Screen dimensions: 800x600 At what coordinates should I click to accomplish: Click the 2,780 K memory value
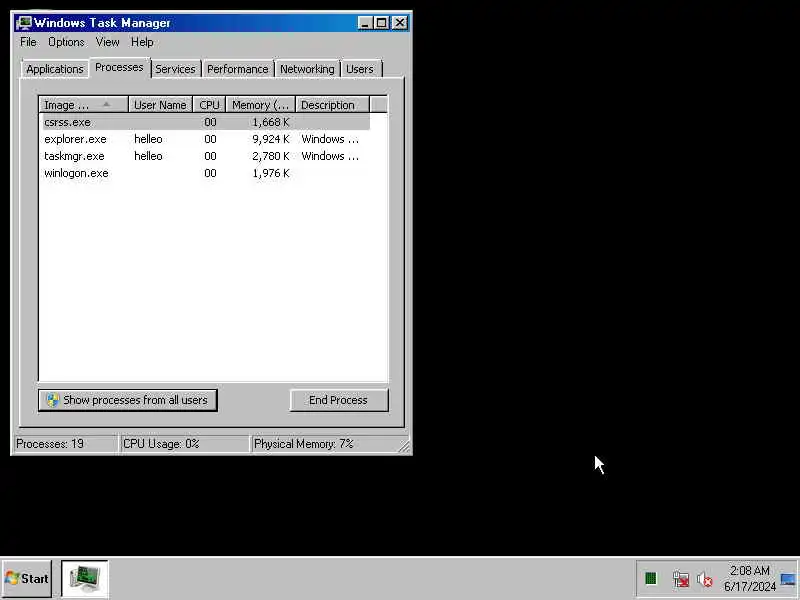click(271, 156)
